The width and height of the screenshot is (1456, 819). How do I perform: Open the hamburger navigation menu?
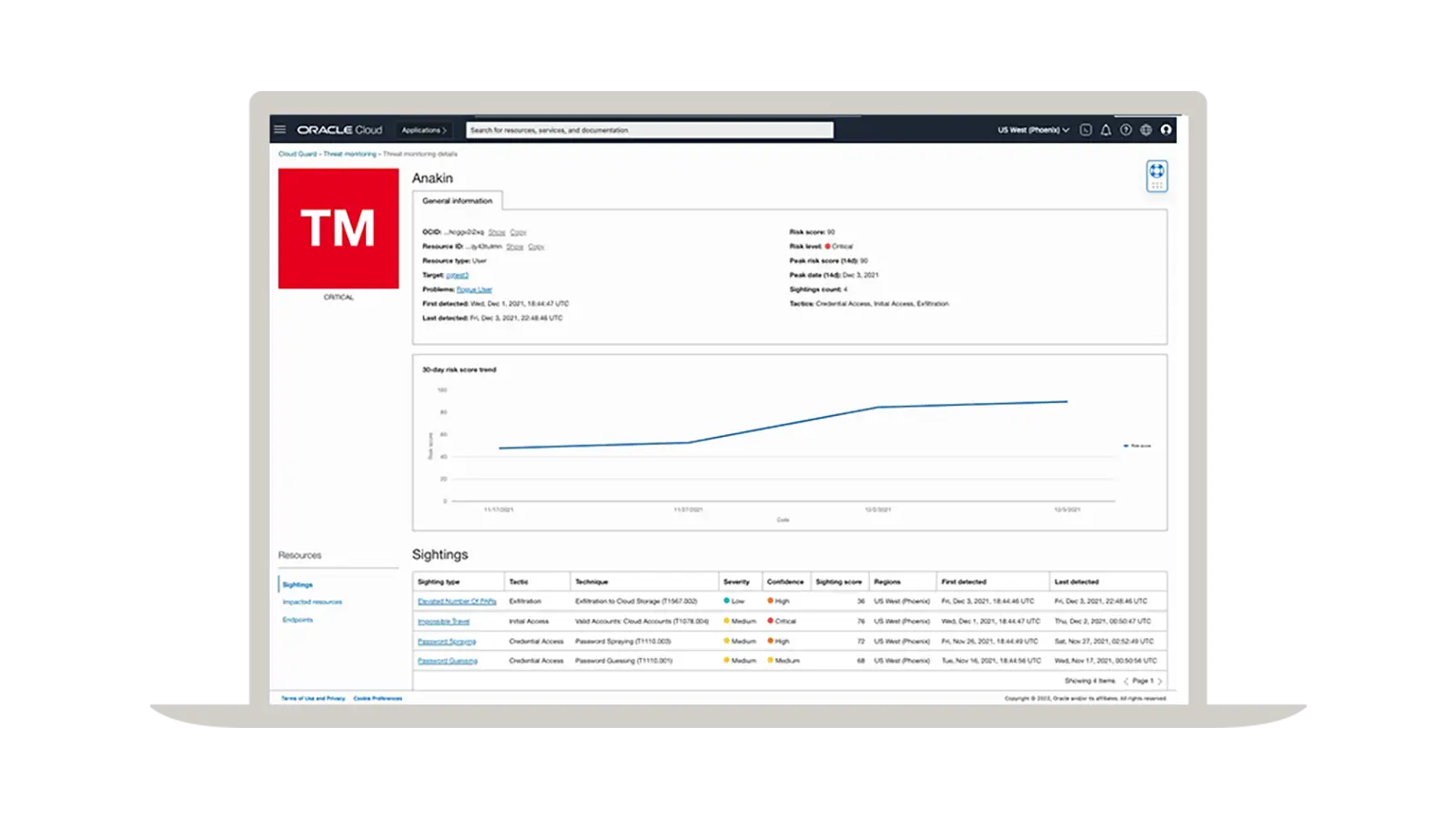click(x=280, y=129)
